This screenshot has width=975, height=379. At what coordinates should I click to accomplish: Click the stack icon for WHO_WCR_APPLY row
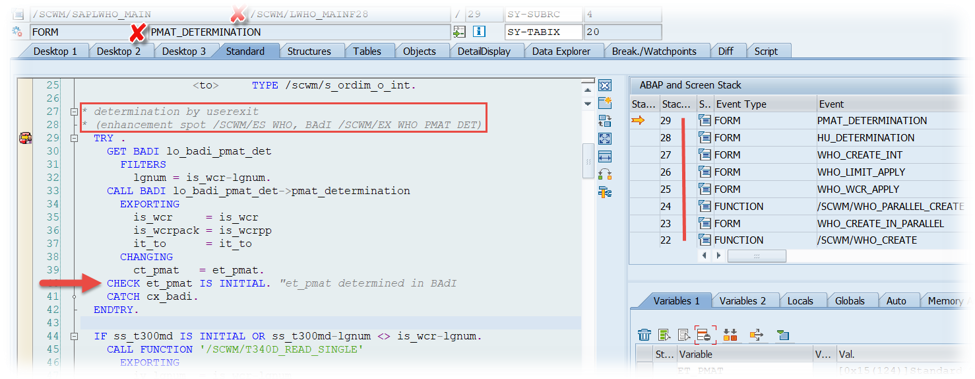tap(705, 189)
